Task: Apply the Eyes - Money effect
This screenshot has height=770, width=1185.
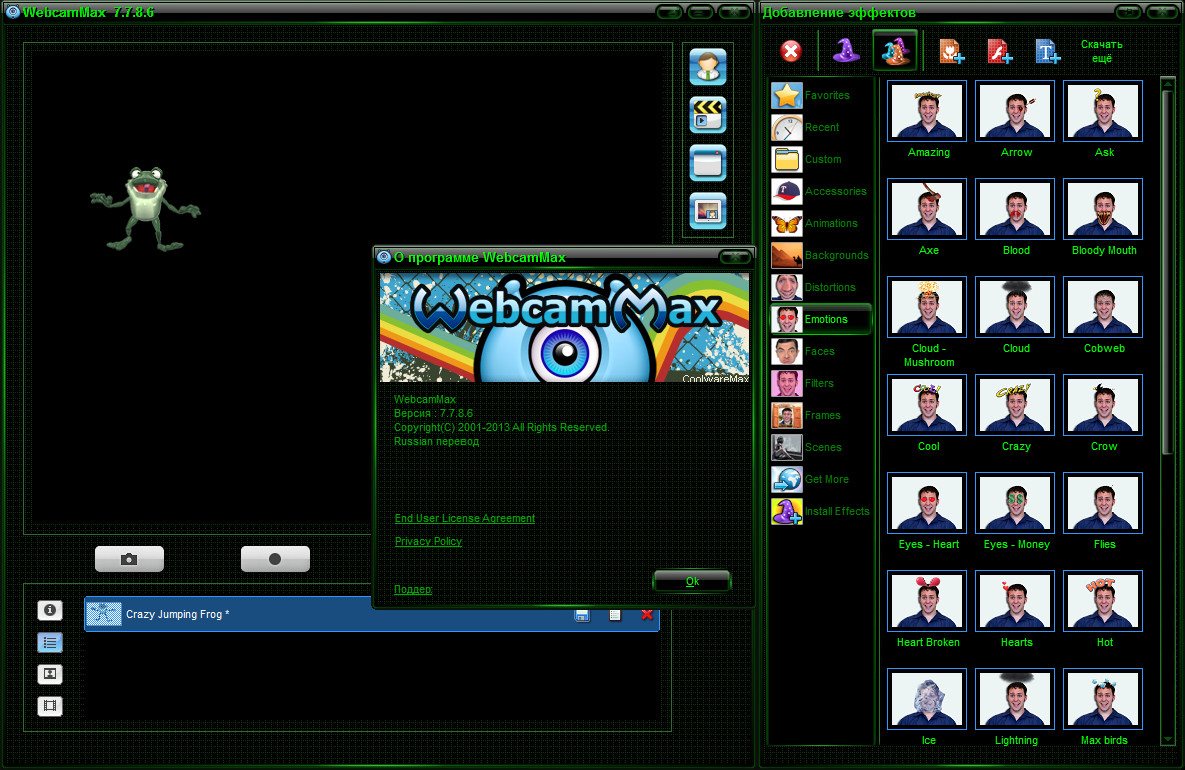Action: pos(1015,503)
